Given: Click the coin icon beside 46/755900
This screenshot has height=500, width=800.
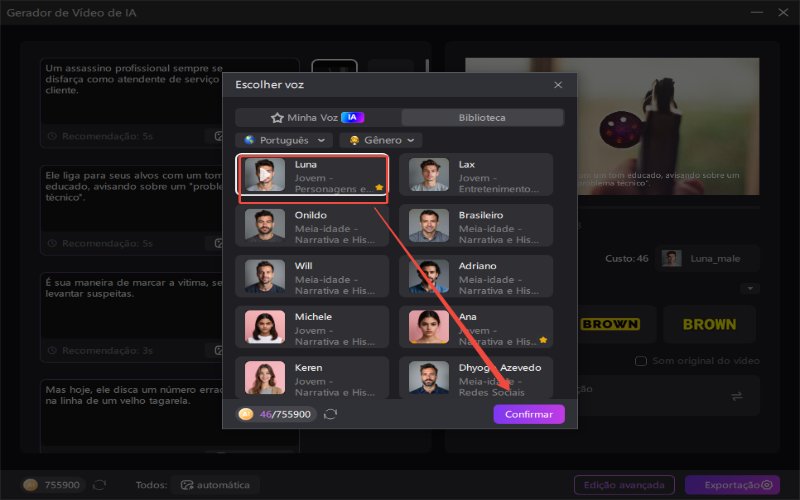Looking at the screenshot, I should (x=246, y=414).
